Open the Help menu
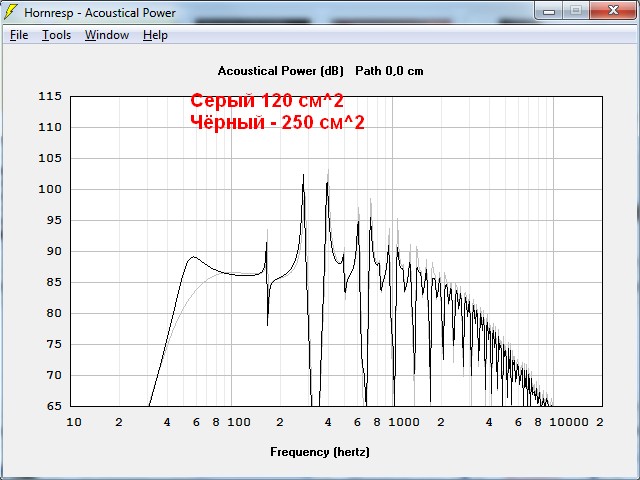The image size is (640, 480). (155, 35)
